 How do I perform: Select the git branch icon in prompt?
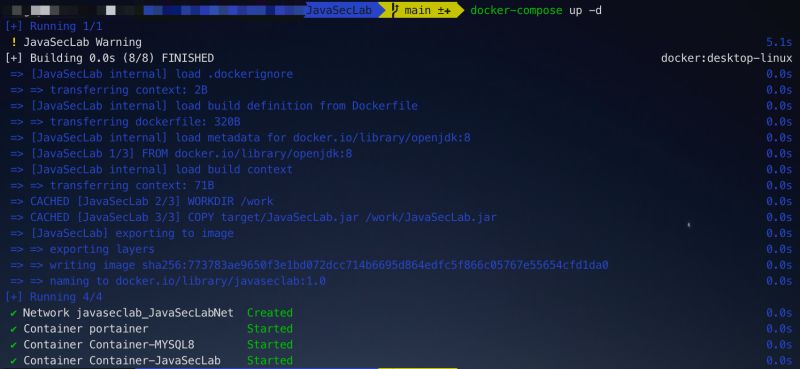click(x=394, y=10)
